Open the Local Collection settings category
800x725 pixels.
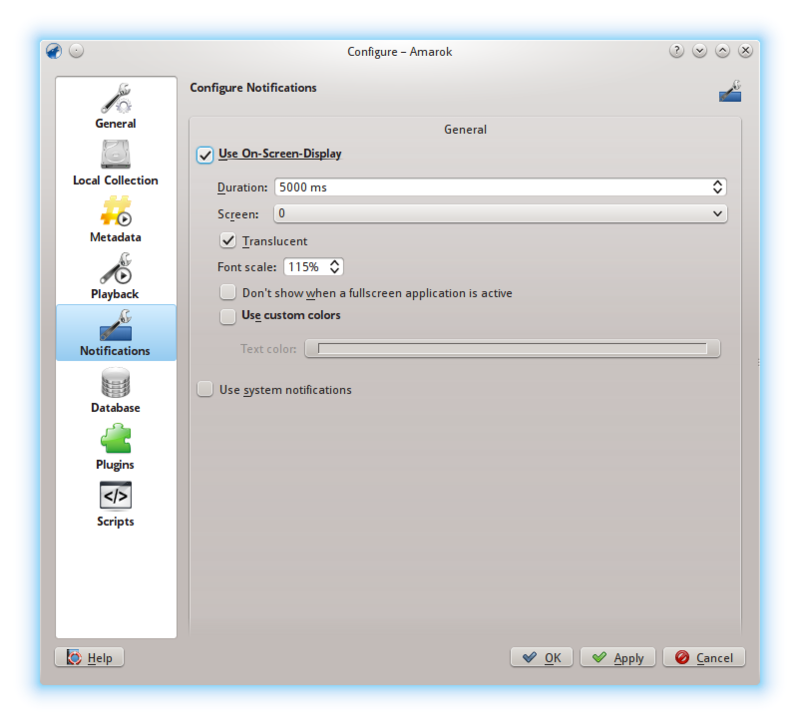click(x=116, y=163)
